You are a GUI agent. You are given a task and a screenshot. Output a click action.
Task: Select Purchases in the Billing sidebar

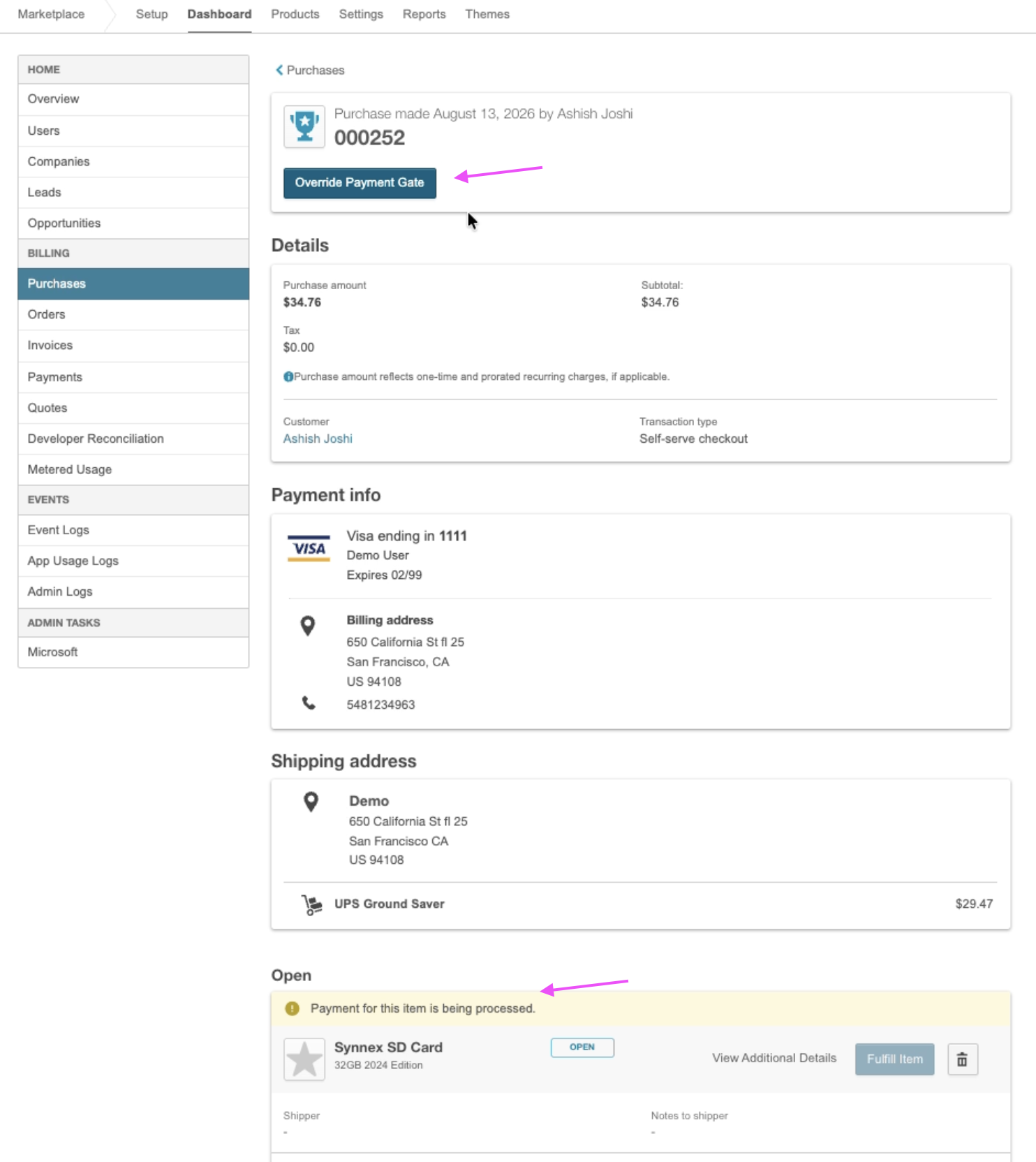point(133,284)
